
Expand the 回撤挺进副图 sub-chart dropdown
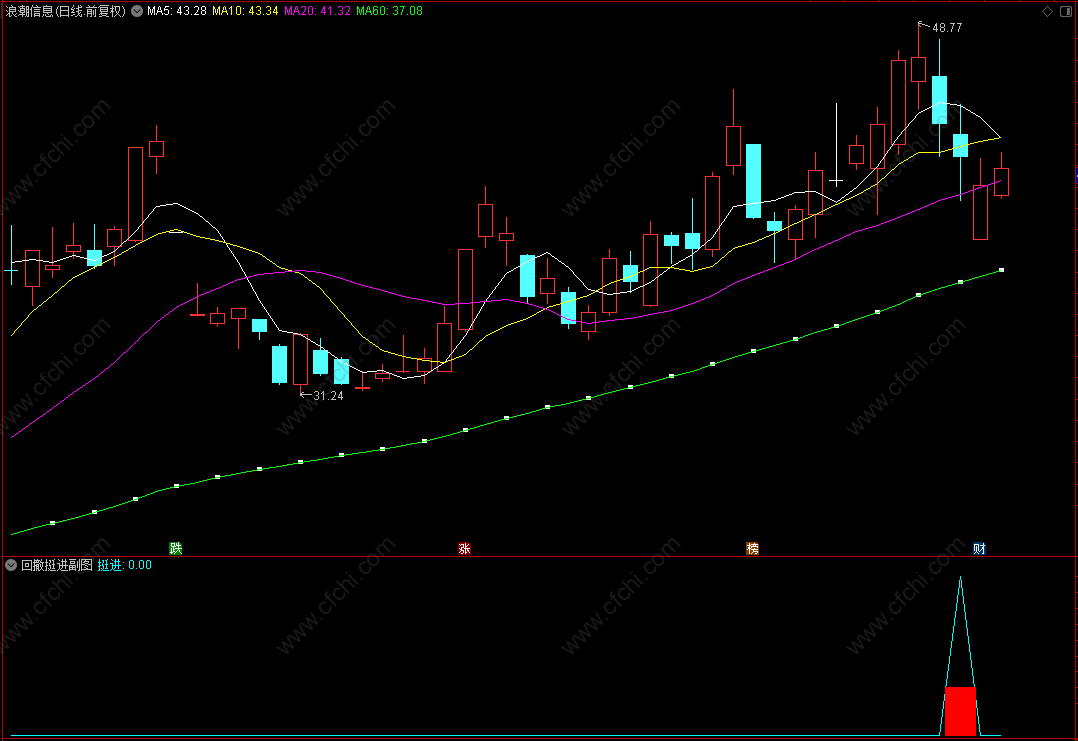click(x=11, y=565)
